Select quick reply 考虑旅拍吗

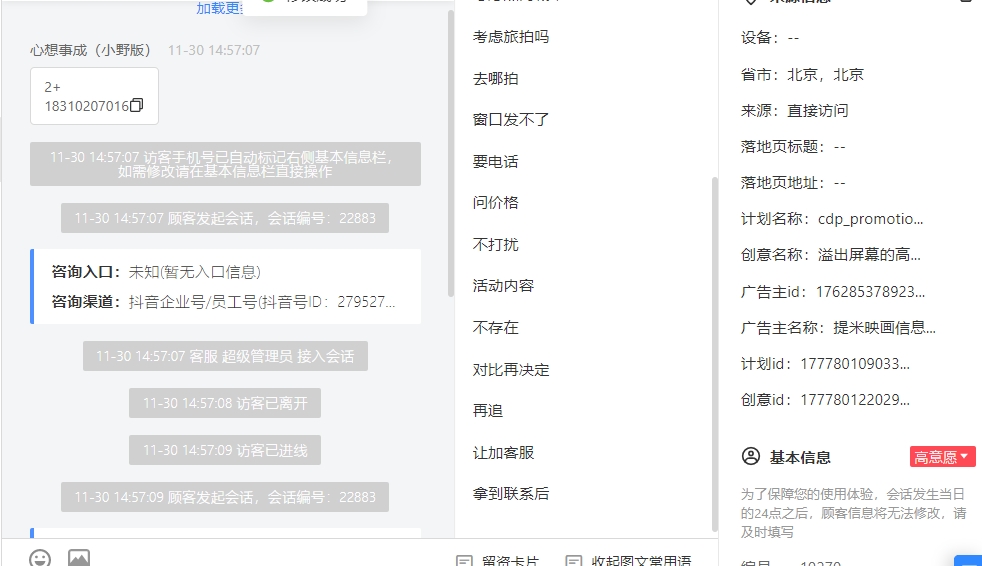510,37
